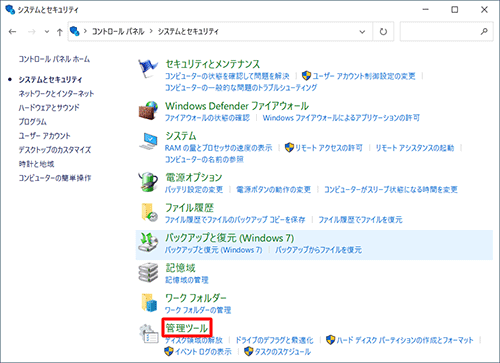Open セキュリティとメンテナンス heading
Screen dimensions: 500x363
click(x=213, y=64)
